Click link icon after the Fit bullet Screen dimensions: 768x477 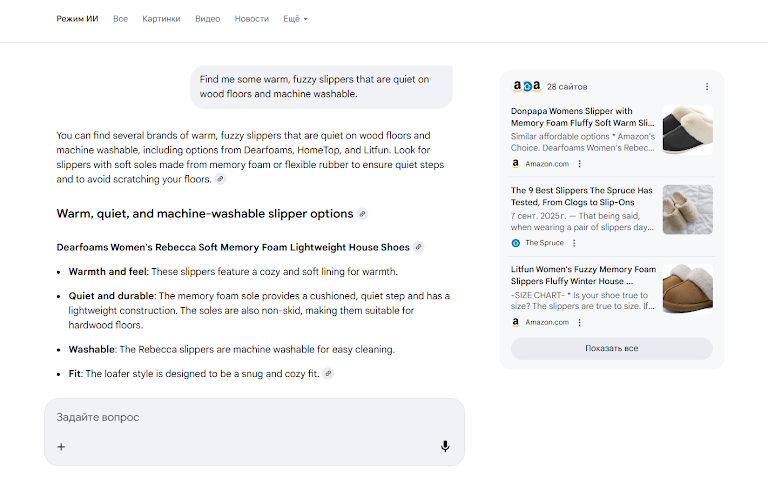(x=328, y=374)
